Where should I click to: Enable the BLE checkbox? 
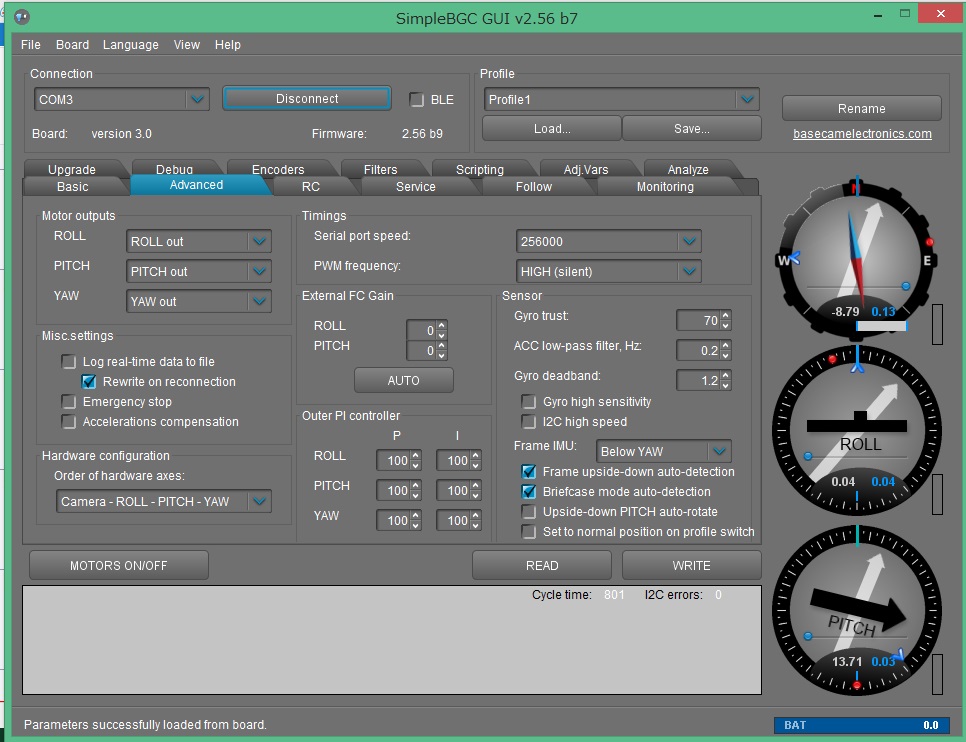[x=417, y=99]
